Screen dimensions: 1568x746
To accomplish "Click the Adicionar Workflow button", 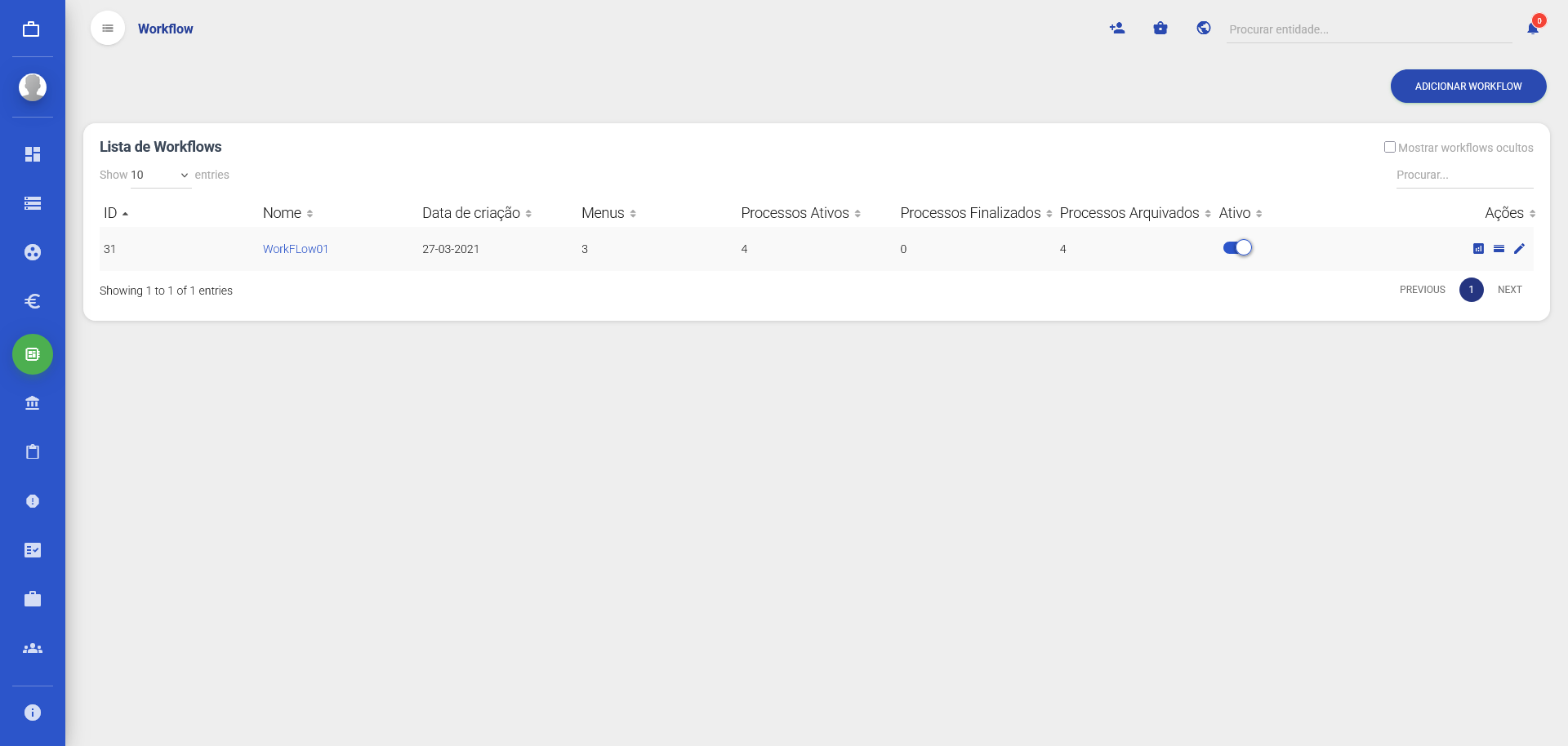I will [x=1468, y=87].
